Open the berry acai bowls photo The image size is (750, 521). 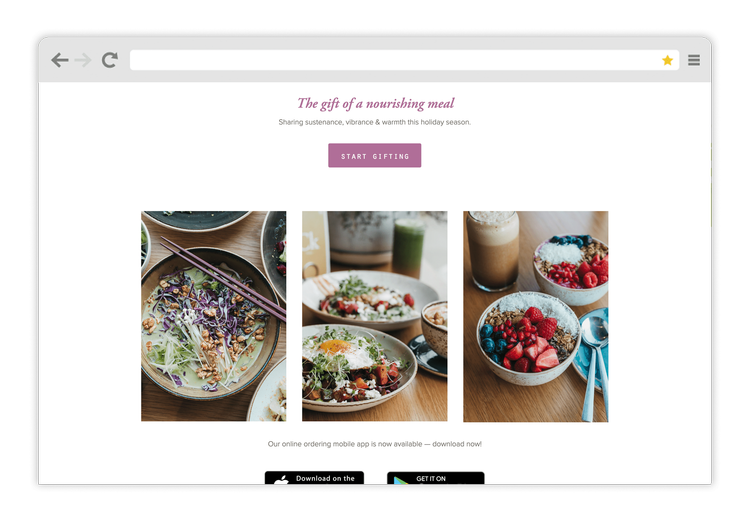point(536,316)
